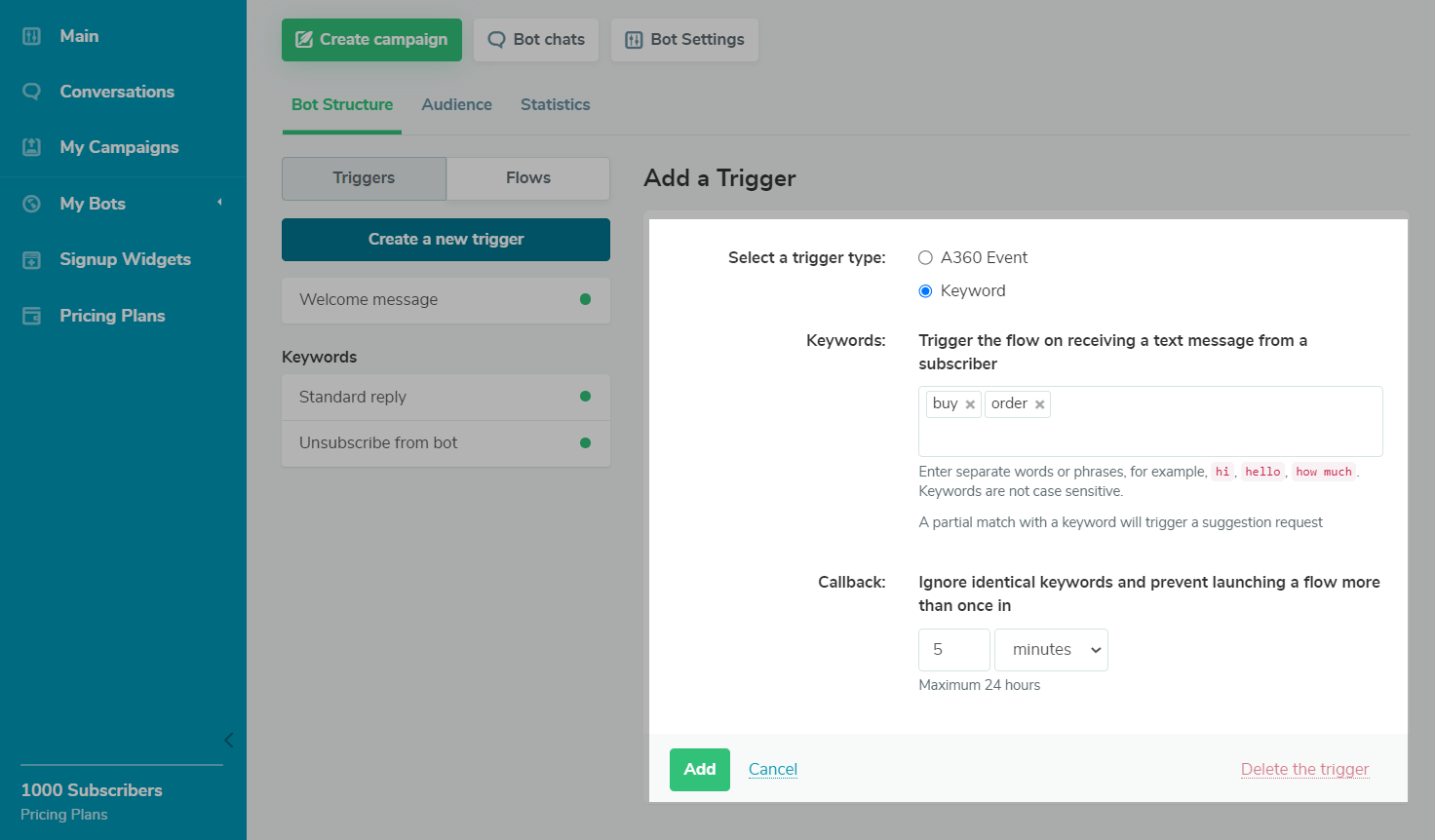Select the Keyword trigger type radio
1435x840 pixels.
(x=925, y=291)
